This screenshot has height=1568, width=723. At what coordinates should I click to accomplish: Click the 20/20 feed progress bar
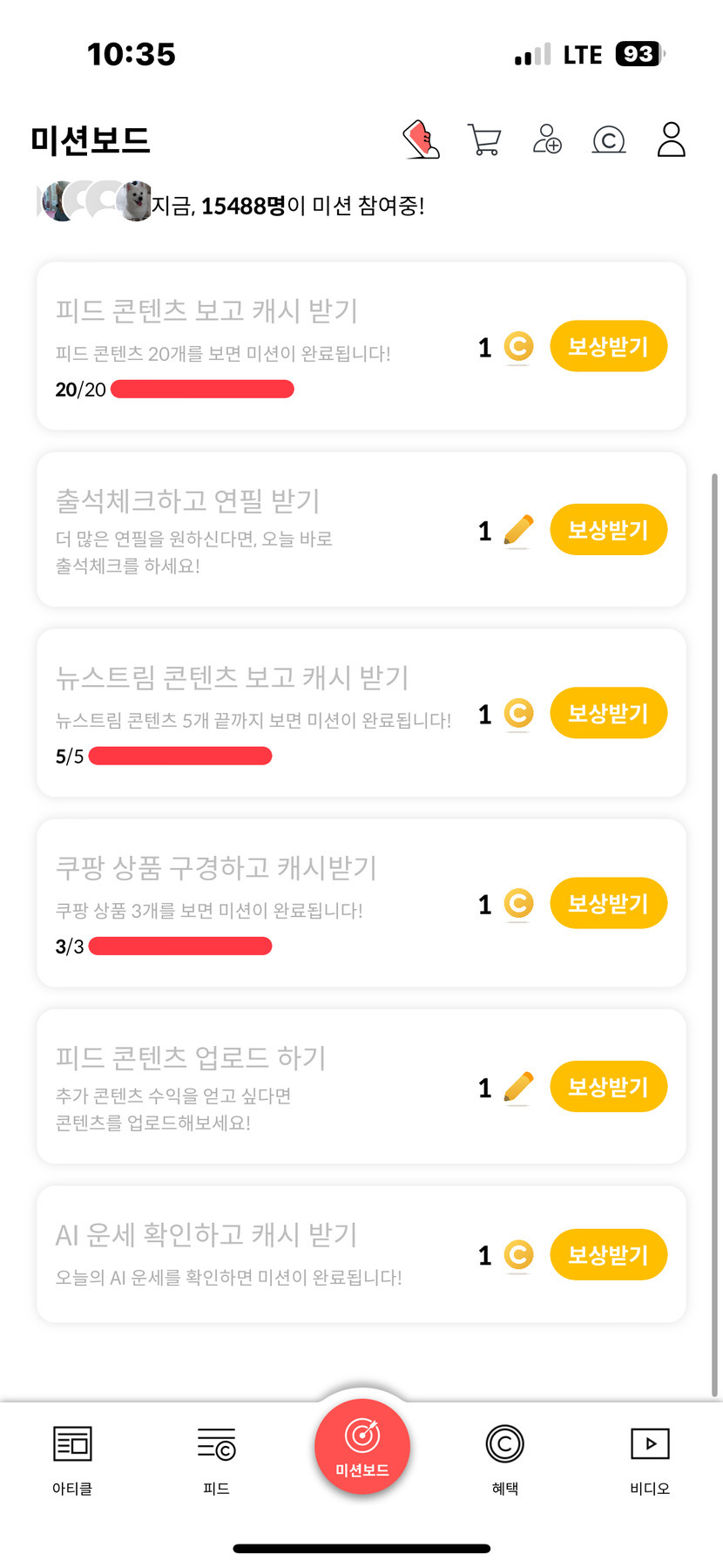[202, 390]
